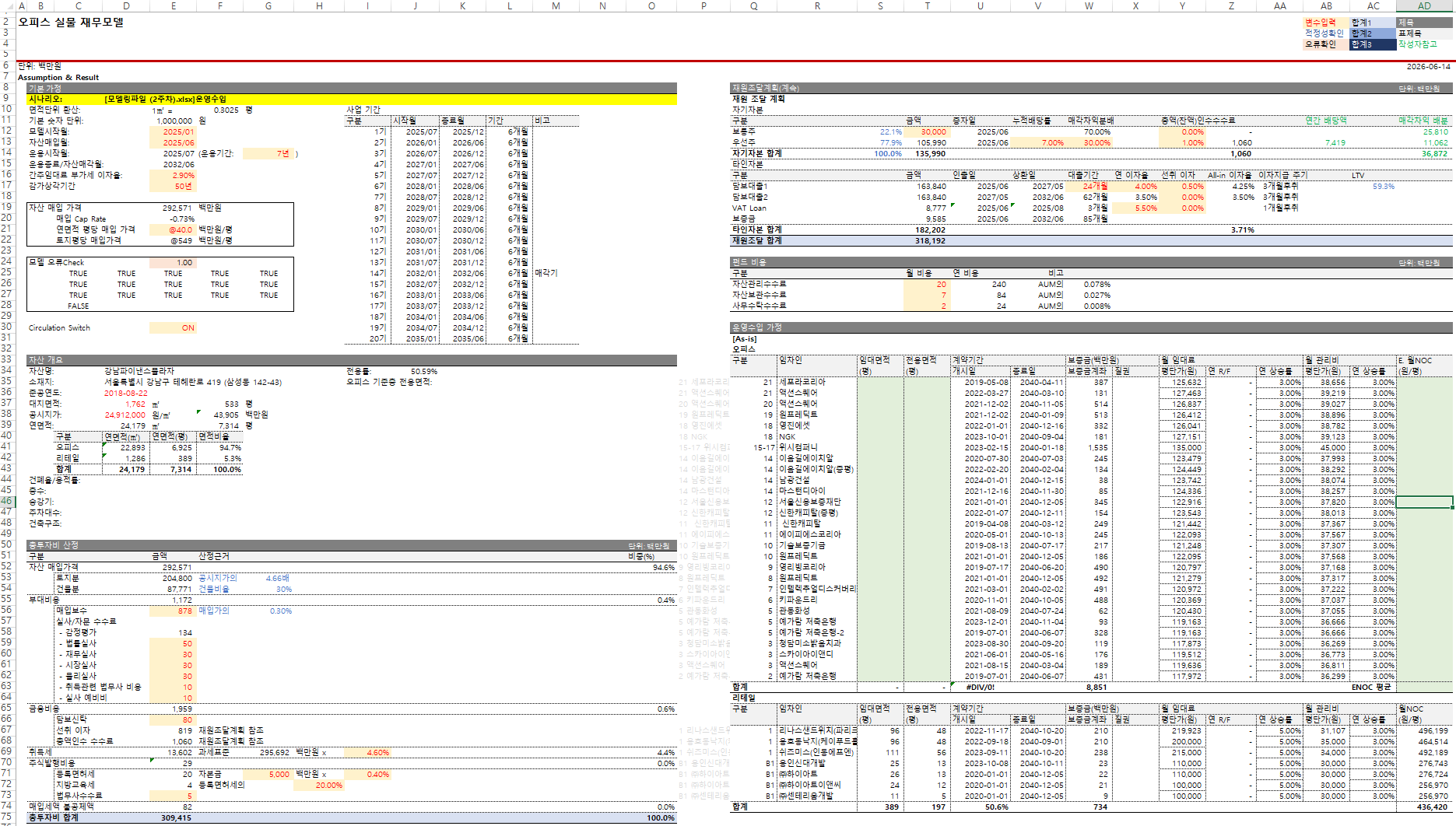Viewport: 1456px width, 826px height.
Task: Select row header 46
Action: (6, 502)
